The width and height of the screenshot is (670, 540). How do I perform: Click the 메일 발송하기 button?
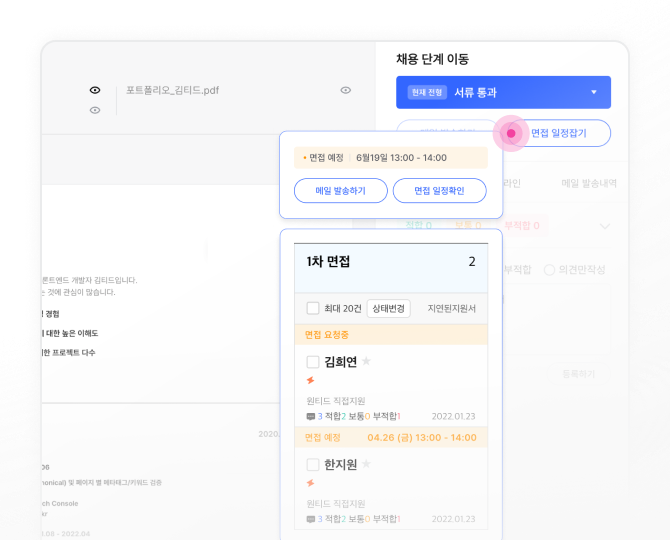pyautogui.click(x=341, y=191)
